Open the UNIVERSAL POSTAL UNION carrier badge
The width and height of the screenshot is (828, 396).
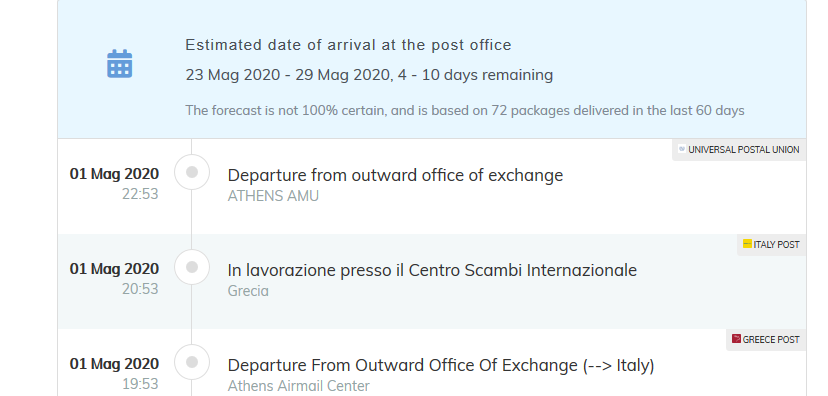pyautogui.click(x=739, y=150)
